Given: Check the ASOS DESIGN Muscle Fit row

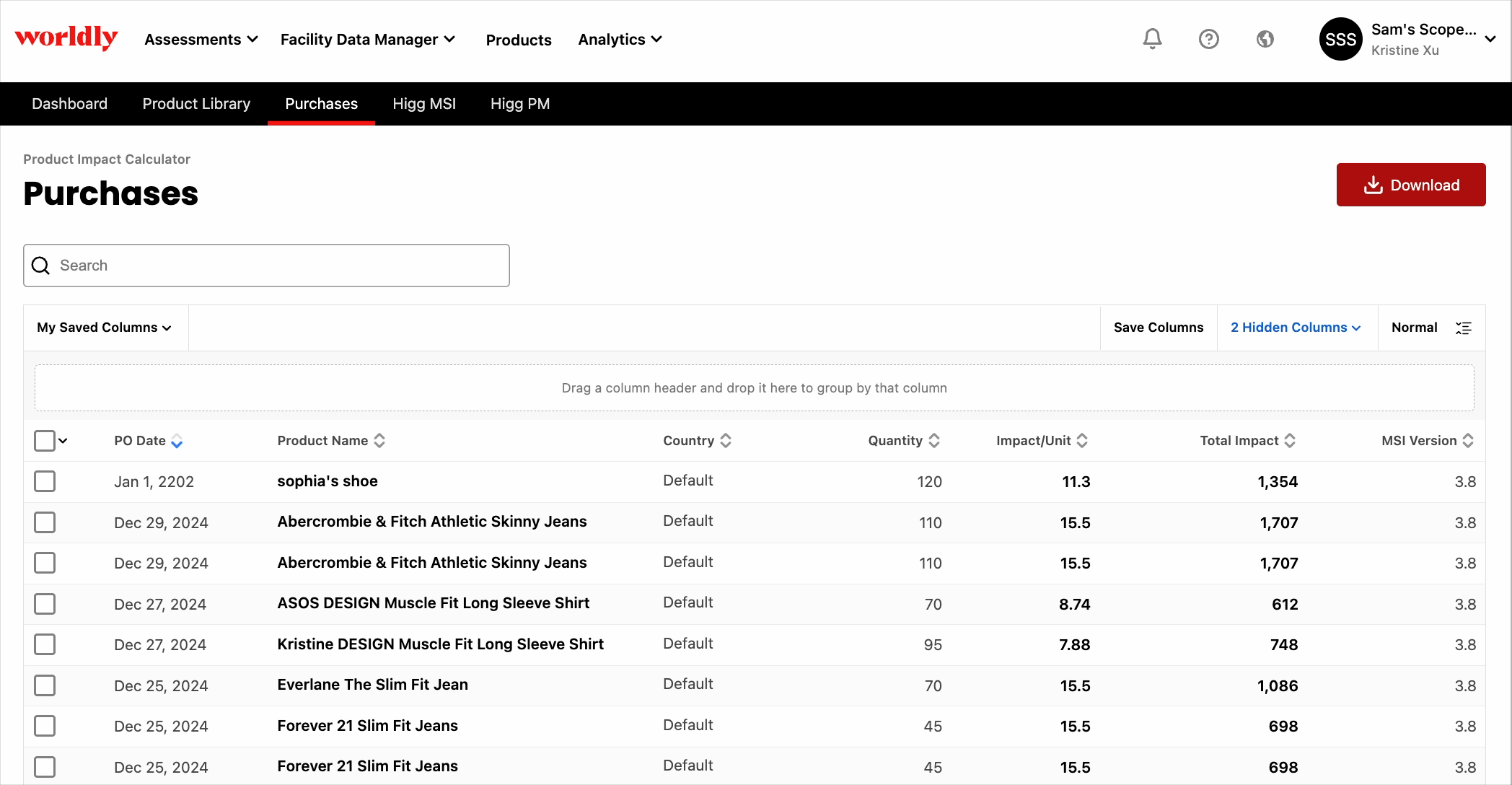Looking at the screenshot, I should pyautogui.click(x=45, y=604).
